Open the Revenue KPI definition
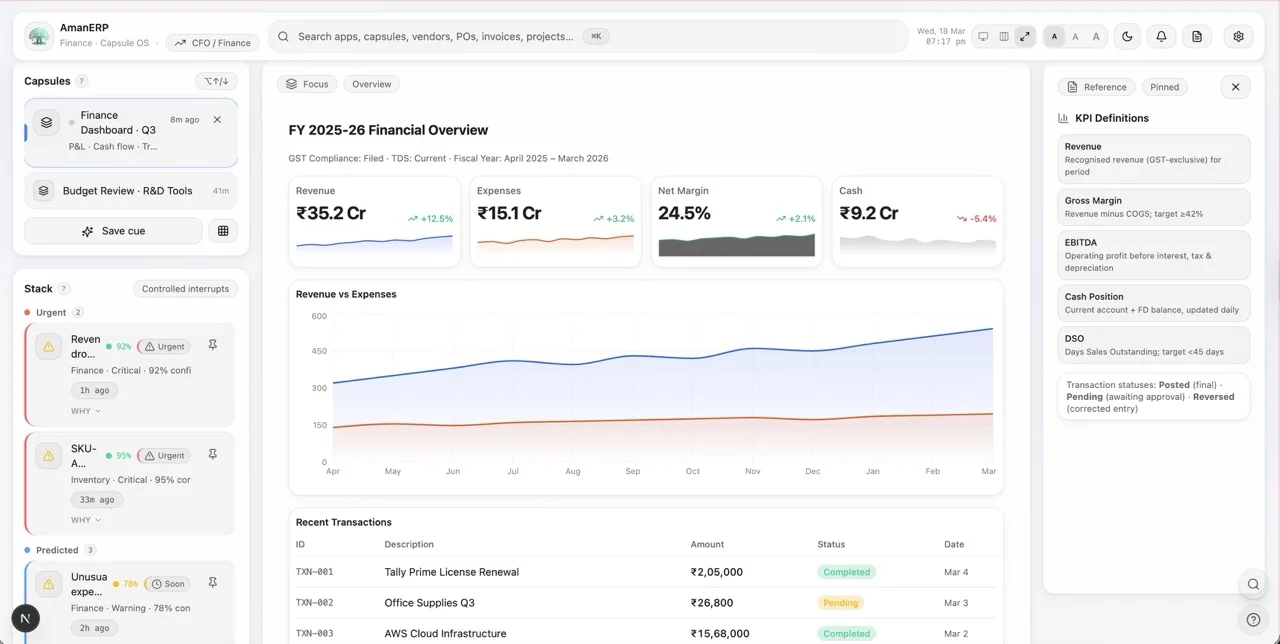Image resolution: width=1280 pixels, height=644 pixels. click(1154, 159)
